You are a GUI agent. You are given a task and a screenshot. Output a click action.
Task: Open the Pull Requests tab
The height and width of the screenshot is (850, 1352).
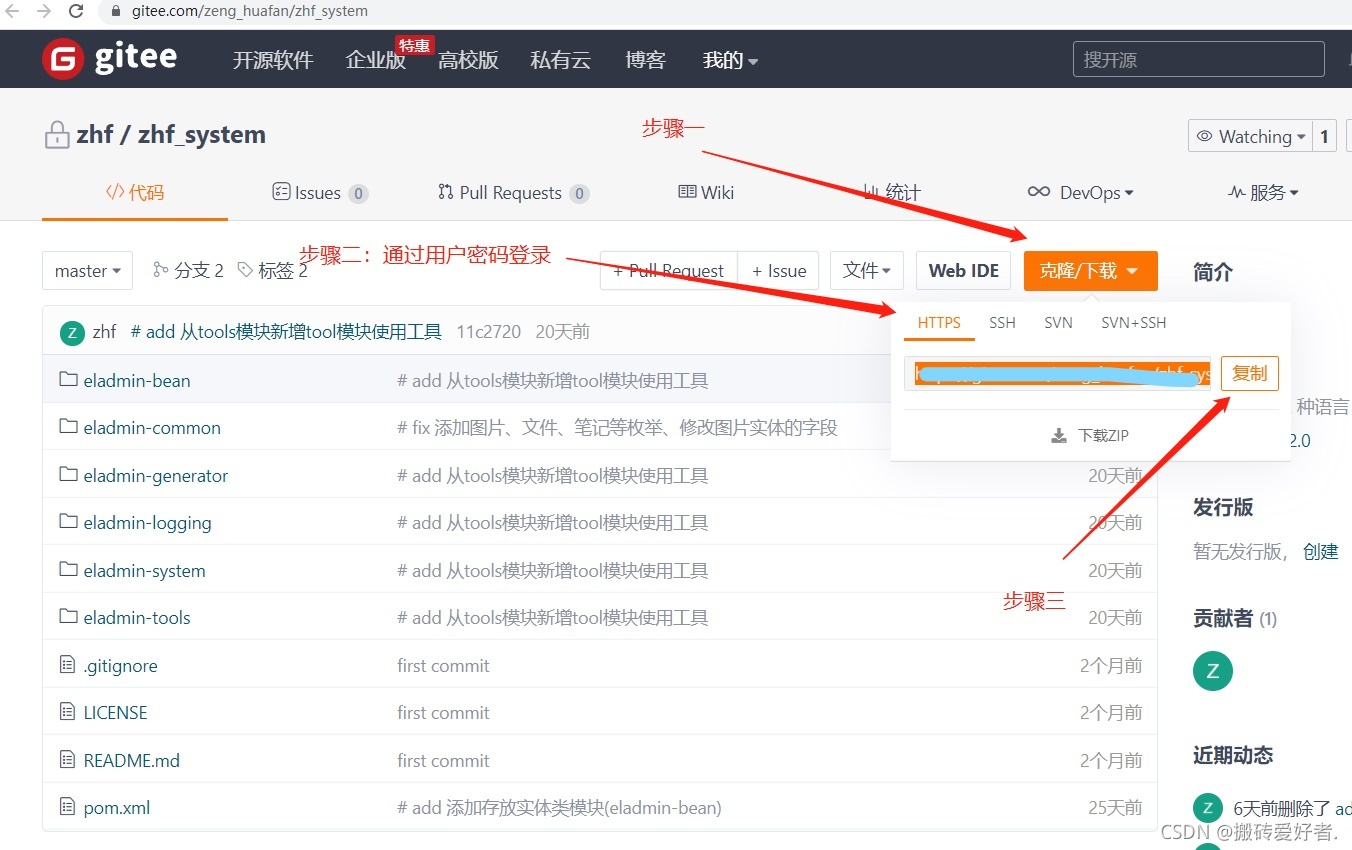click(x=513, y=192)
